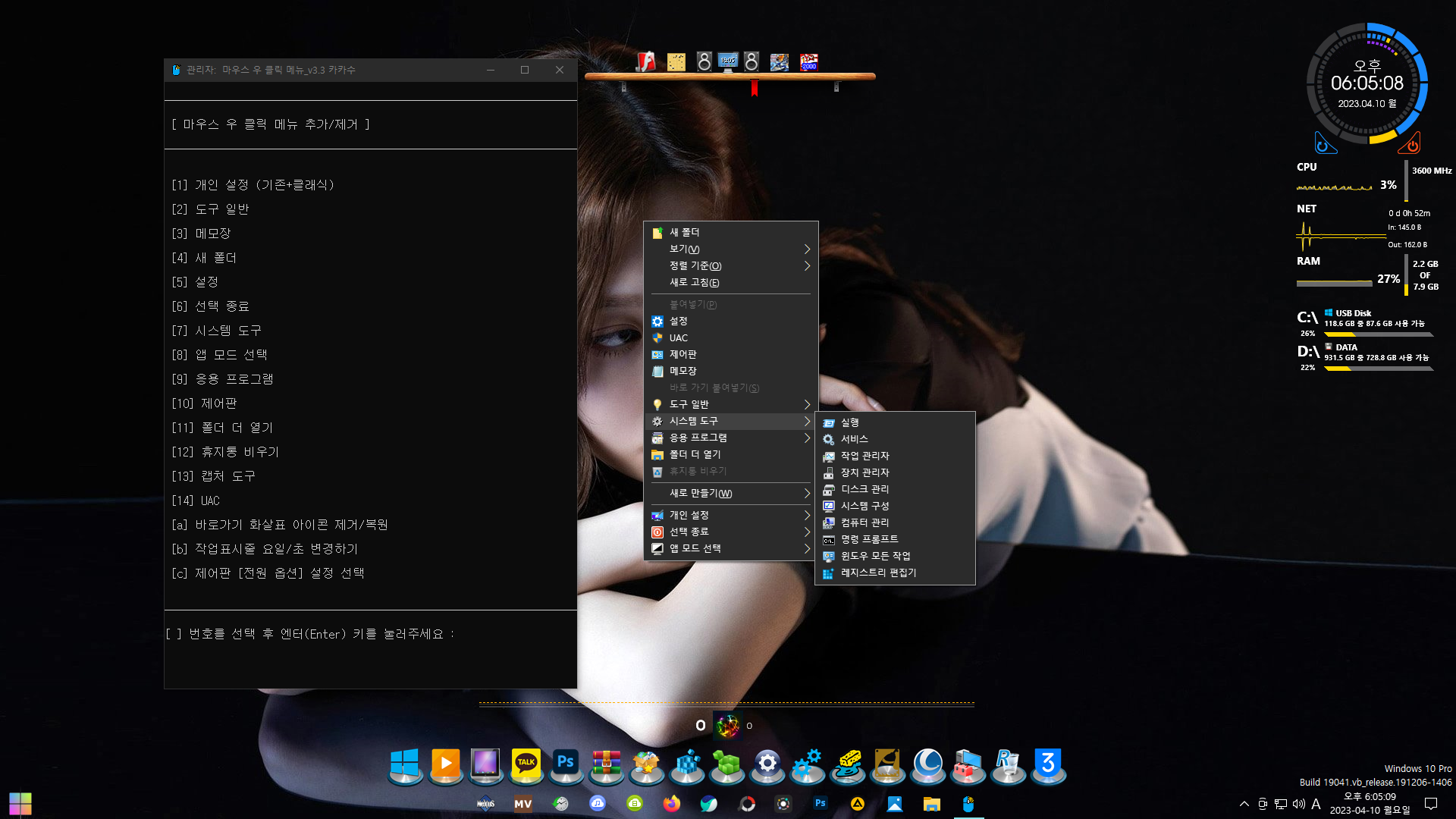This screenshot has width=1456, height=819.
Task: Expand the 응용 프로그램 submenu arrow
Action: tap(807, 438)
